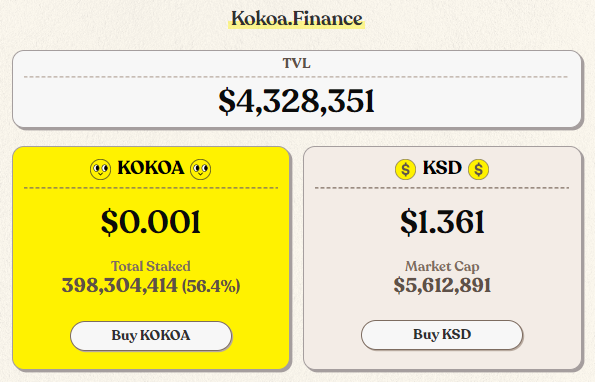Click the $5,612,891 market cap value
The width and height of the screenshot is (595, 382).
(x=442, y=285)
